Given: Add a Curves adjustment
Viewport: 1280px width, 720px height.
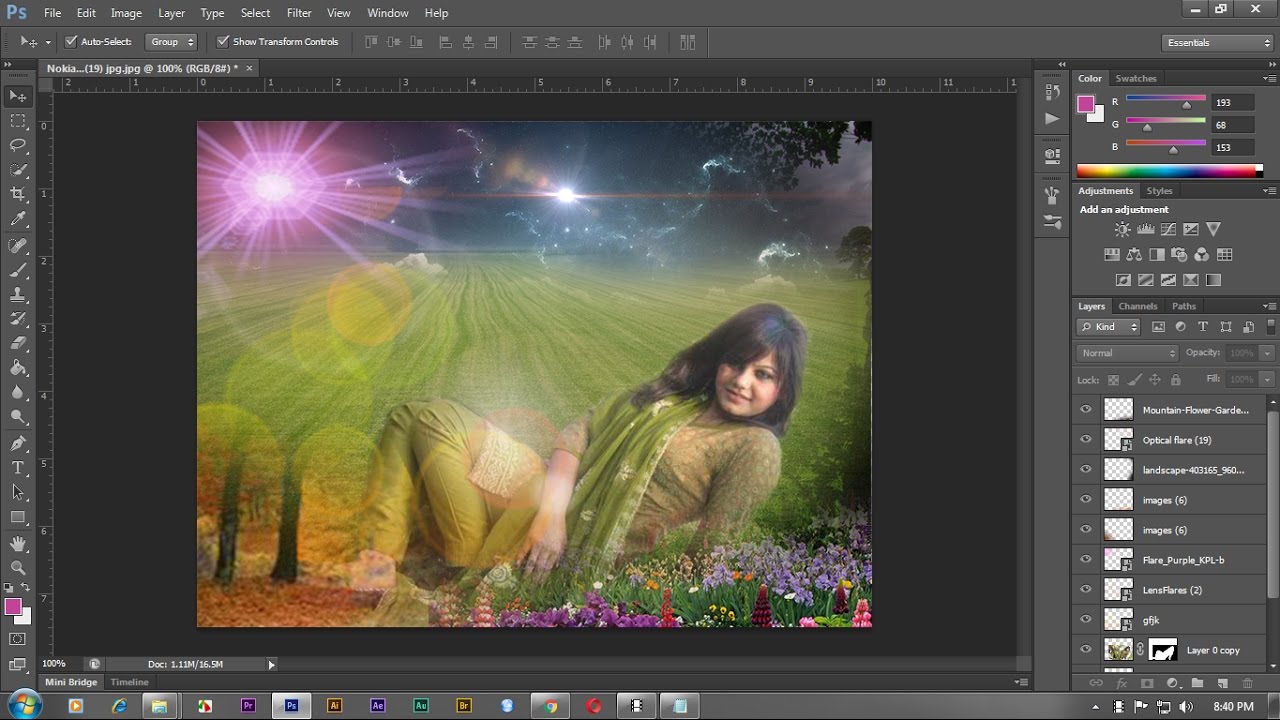Looking at the screenshot, I should pyautogui.click(x=1168, y=230).
